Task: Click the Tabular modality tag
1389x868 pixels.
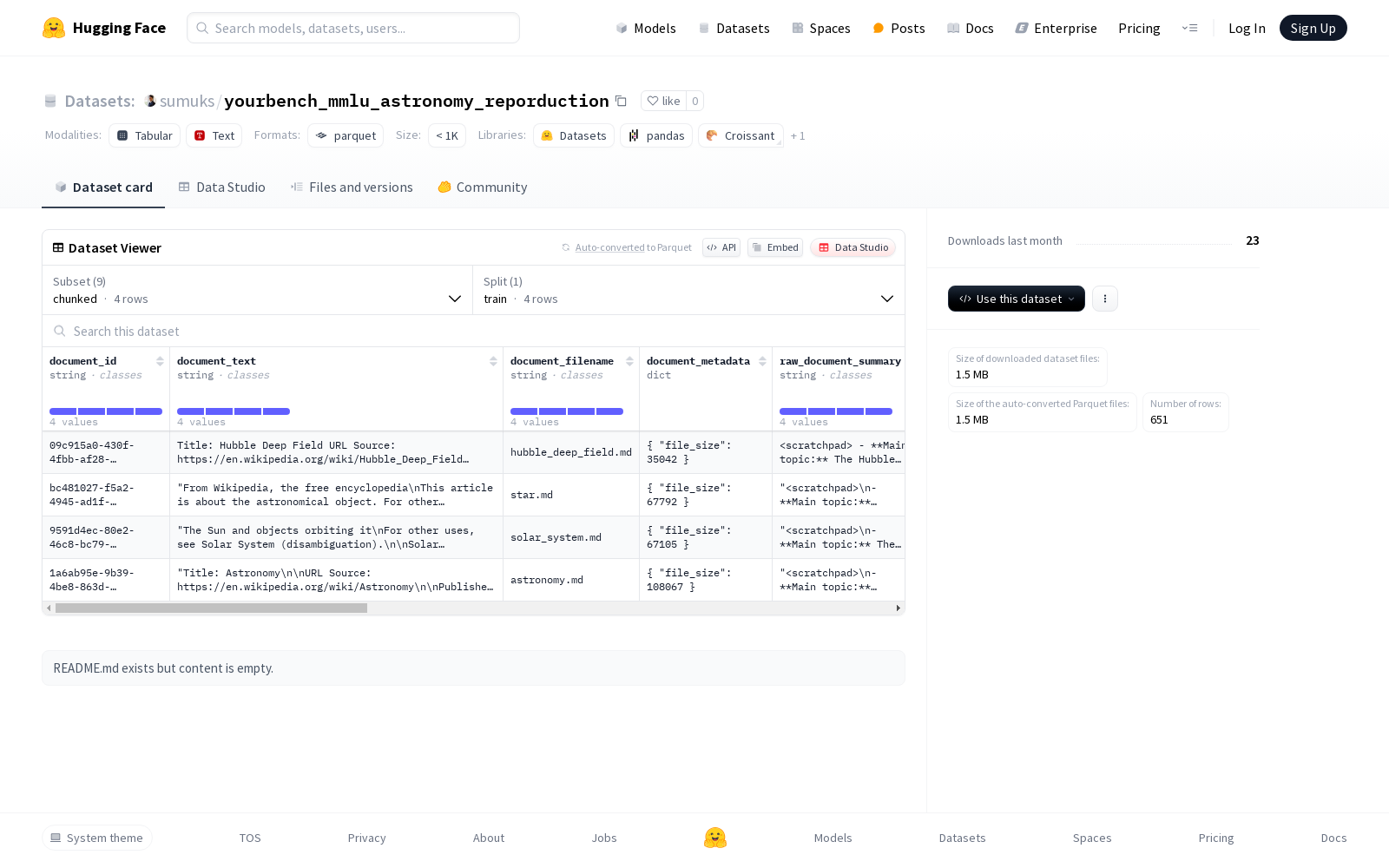Action: click(145, 135)
